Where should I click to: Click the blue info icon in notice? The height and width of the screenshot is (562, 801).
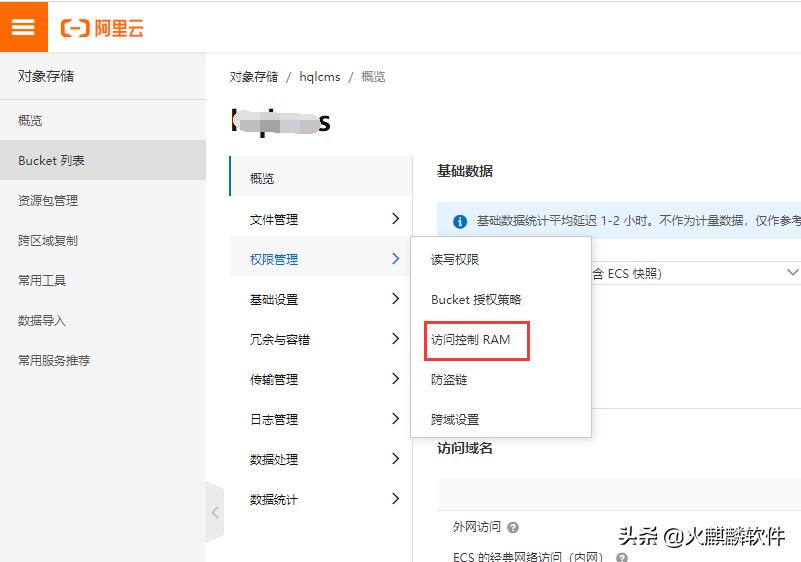[460, 221]
